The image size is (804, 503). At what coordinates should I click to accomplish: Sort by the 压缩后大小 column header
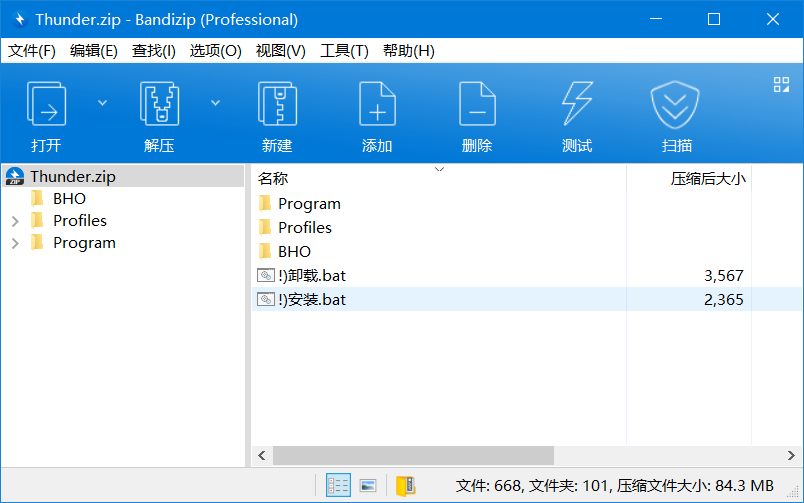pos(707,179)
